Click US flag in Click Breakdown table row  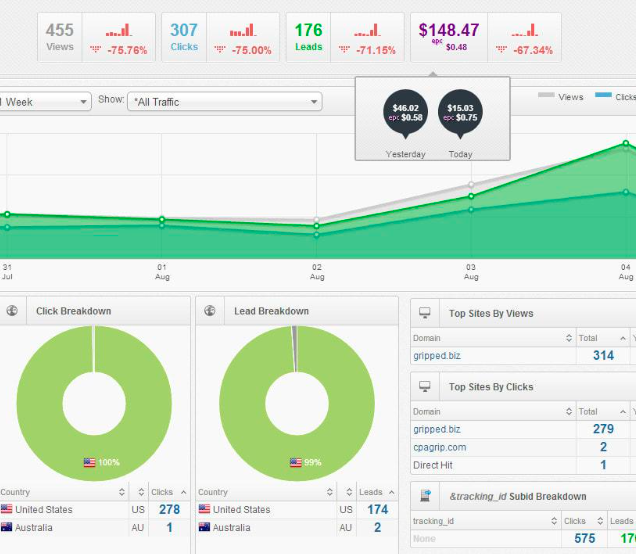click(x=6, y=509)
